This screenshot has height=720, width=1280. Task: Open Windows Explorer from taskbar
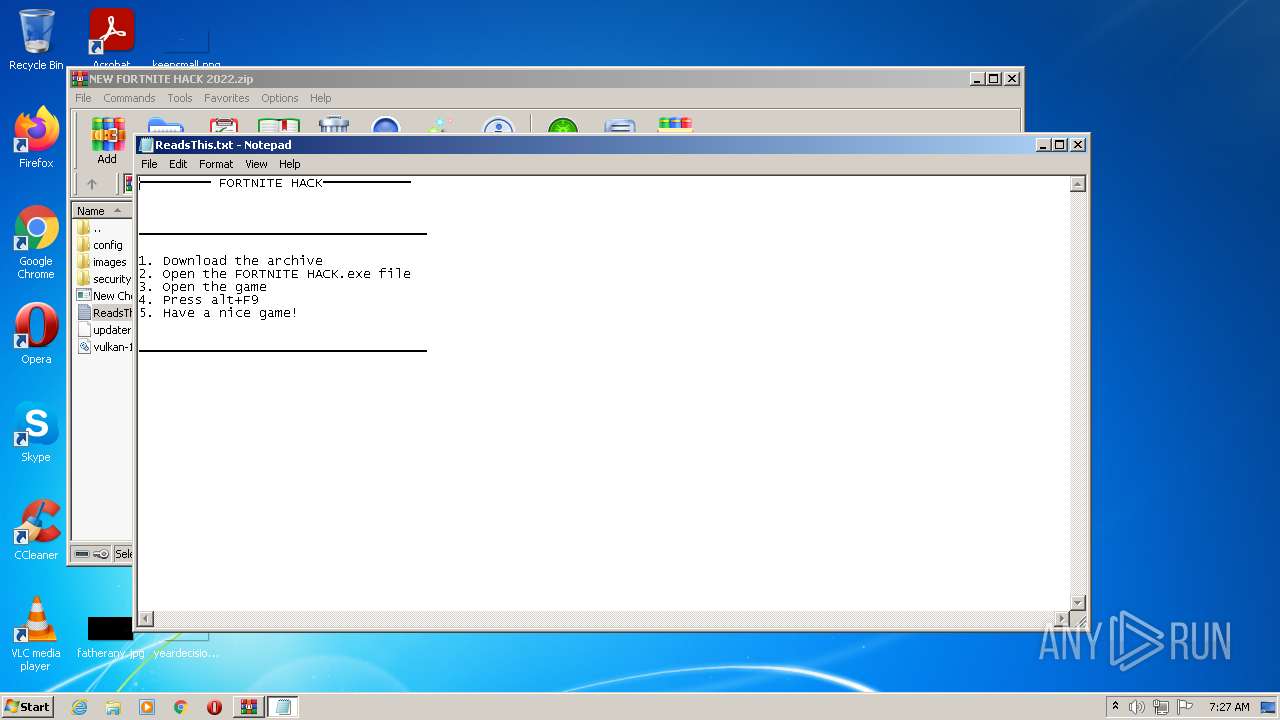(113, 707)
